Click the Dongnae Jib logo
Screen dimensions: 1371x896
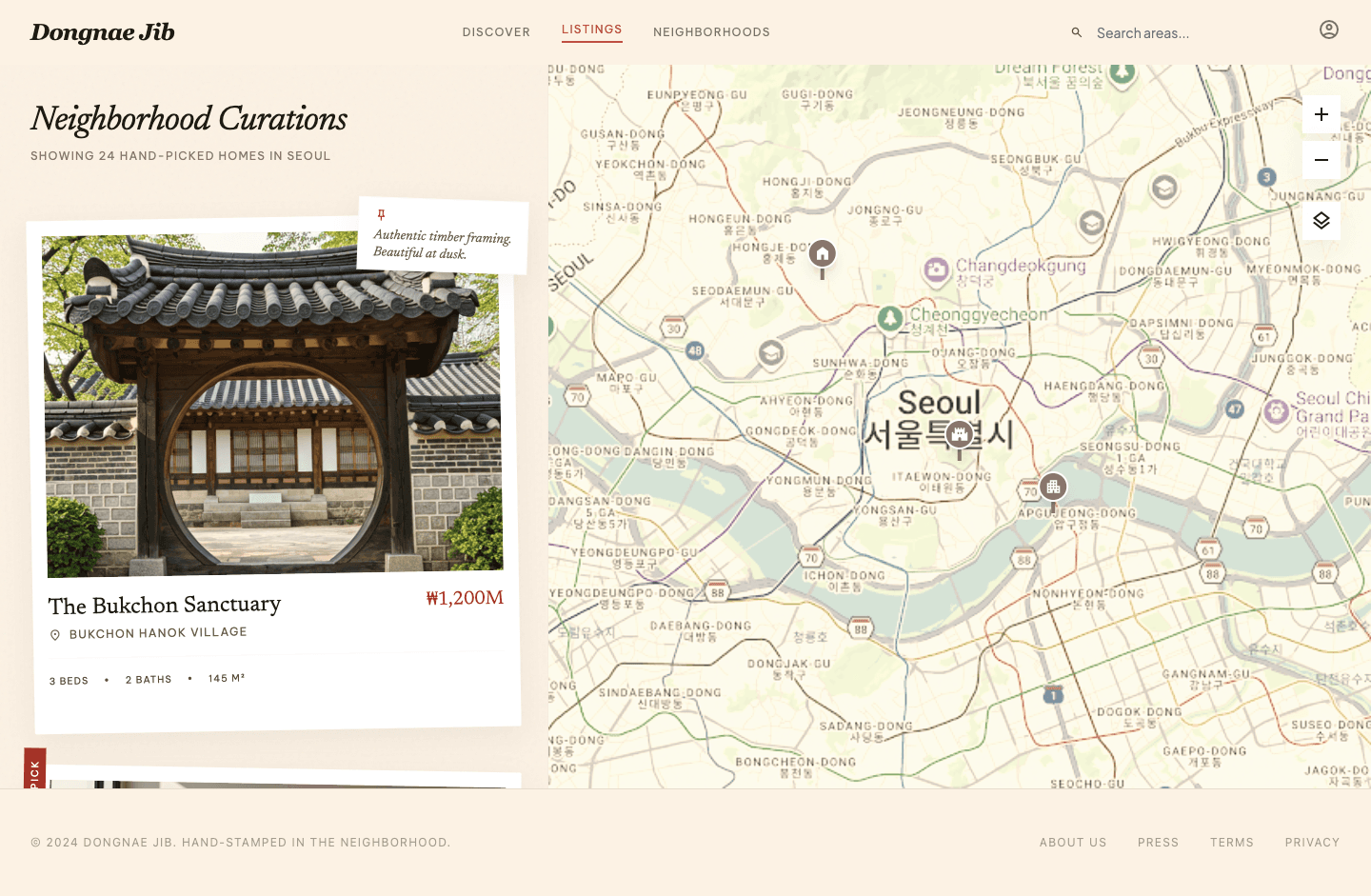(103, 32)
